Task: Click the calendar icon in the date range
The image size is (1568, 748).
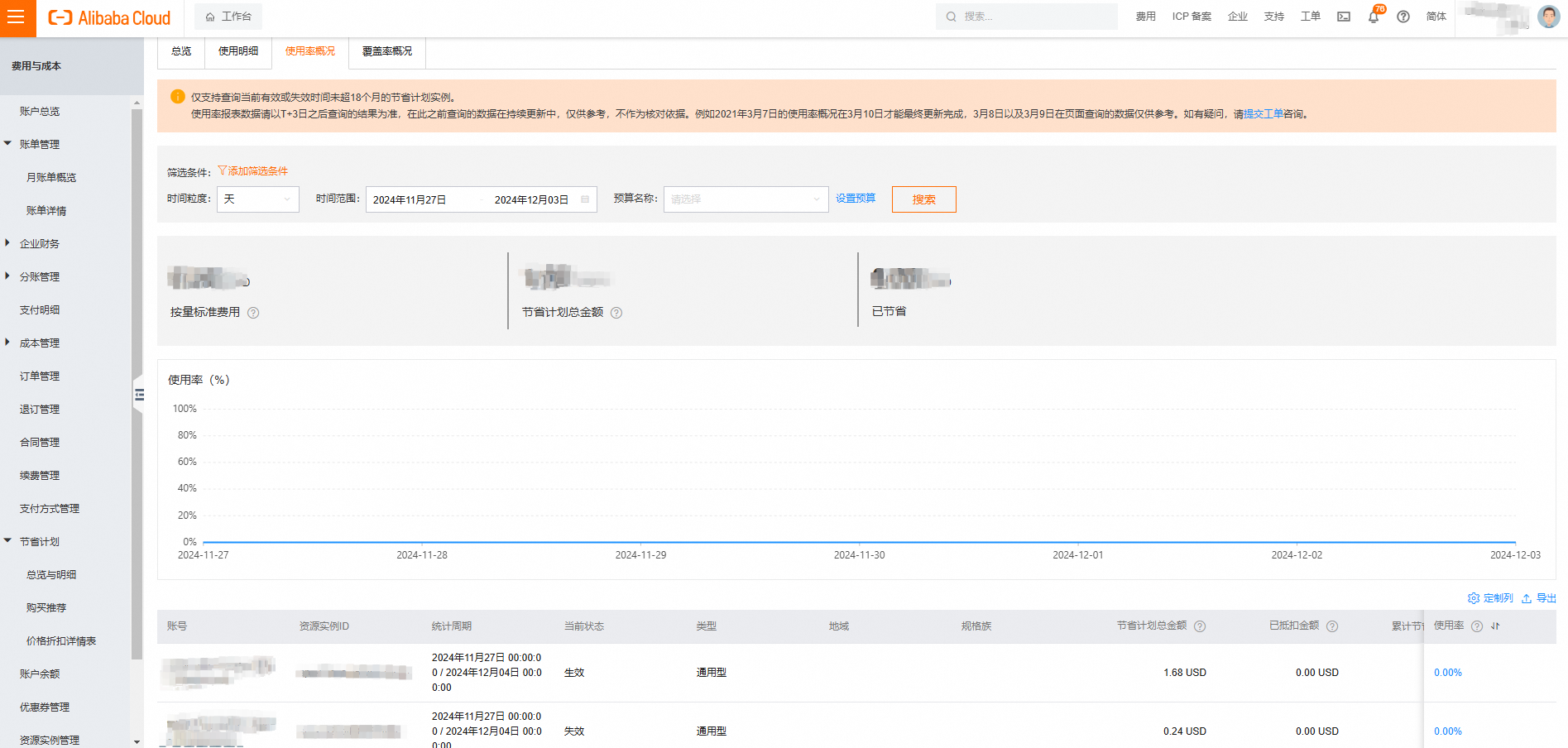Action: [x=585, y=199]
